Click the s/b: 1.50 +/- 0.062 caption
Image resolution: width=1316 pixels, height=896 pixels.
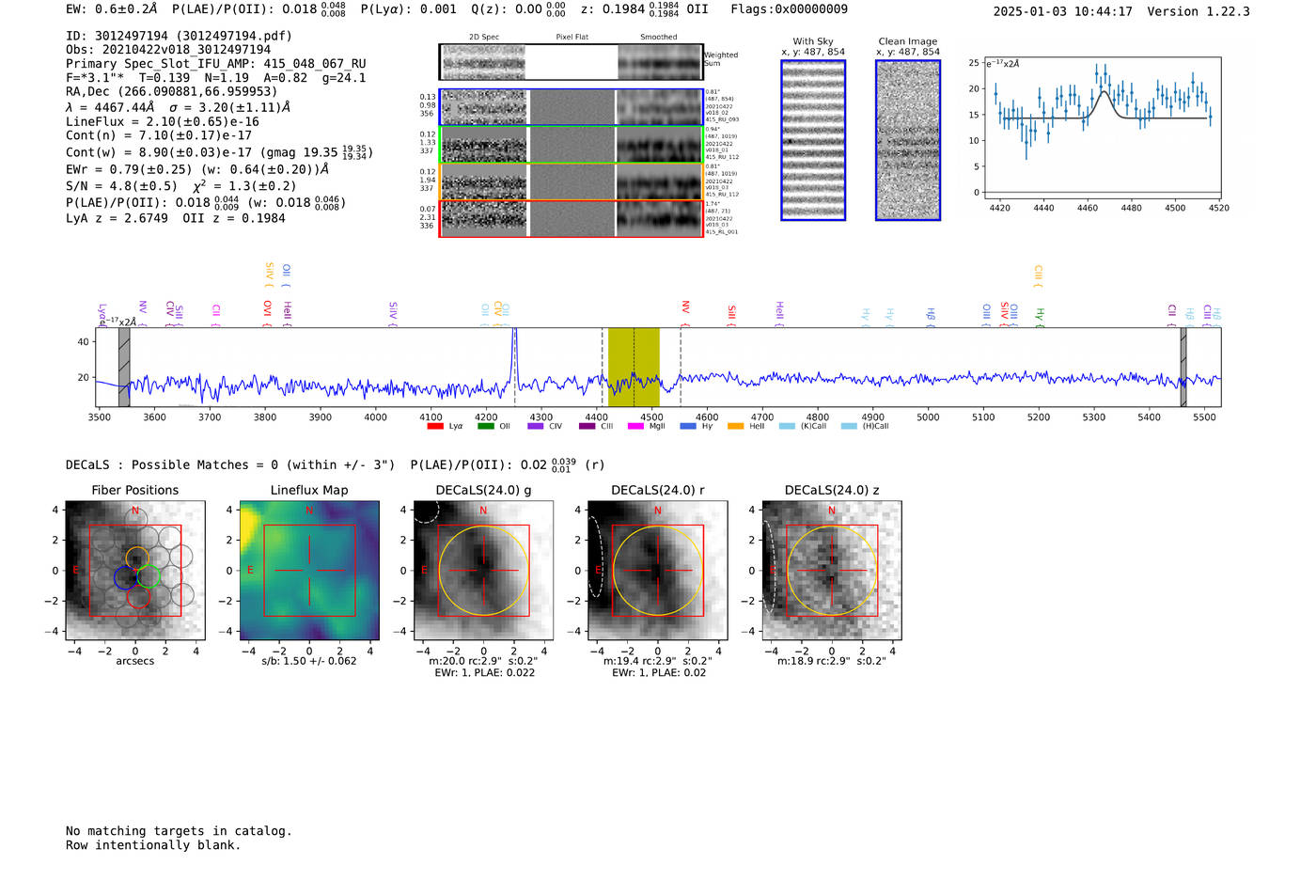tap(309, 661)
